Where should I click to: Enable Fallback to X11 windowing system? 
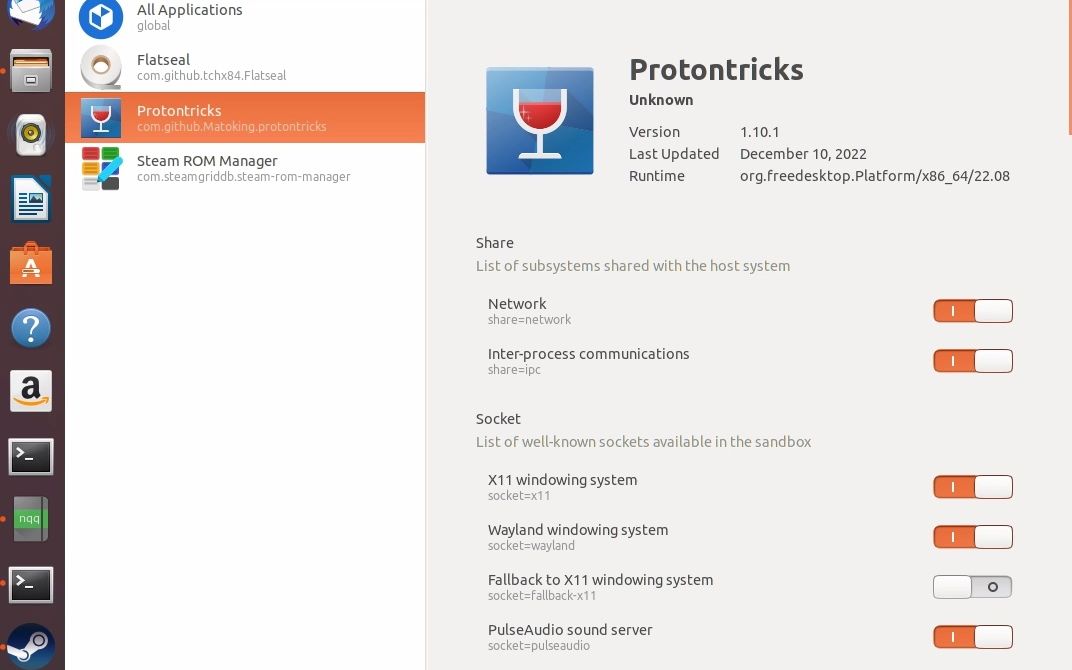972,587
